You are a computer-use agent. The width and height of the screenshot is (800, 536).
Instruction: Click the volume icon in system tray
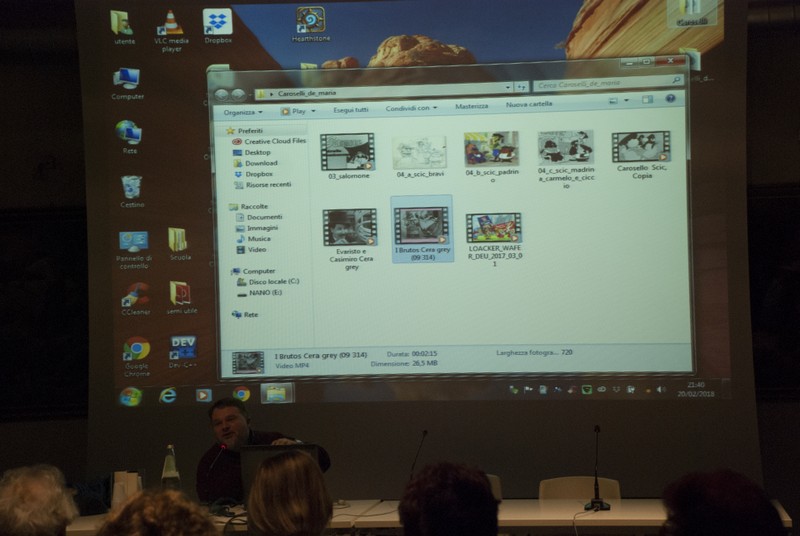point(661,390)
